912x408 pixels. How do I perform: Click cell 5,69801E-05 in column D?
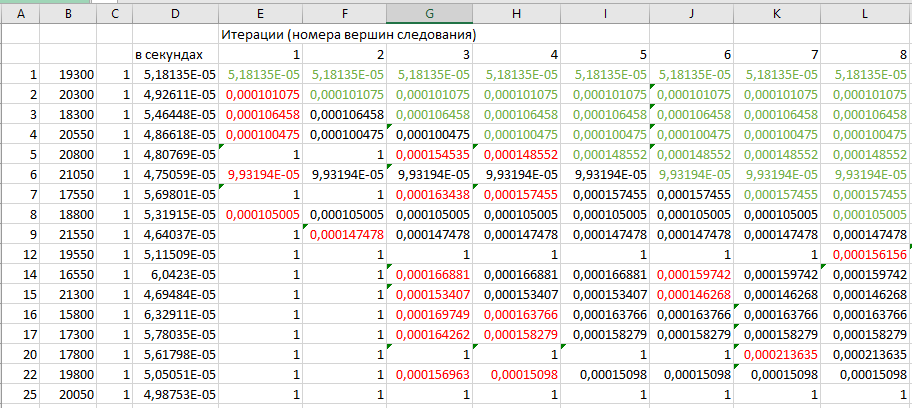pos(176,194)
